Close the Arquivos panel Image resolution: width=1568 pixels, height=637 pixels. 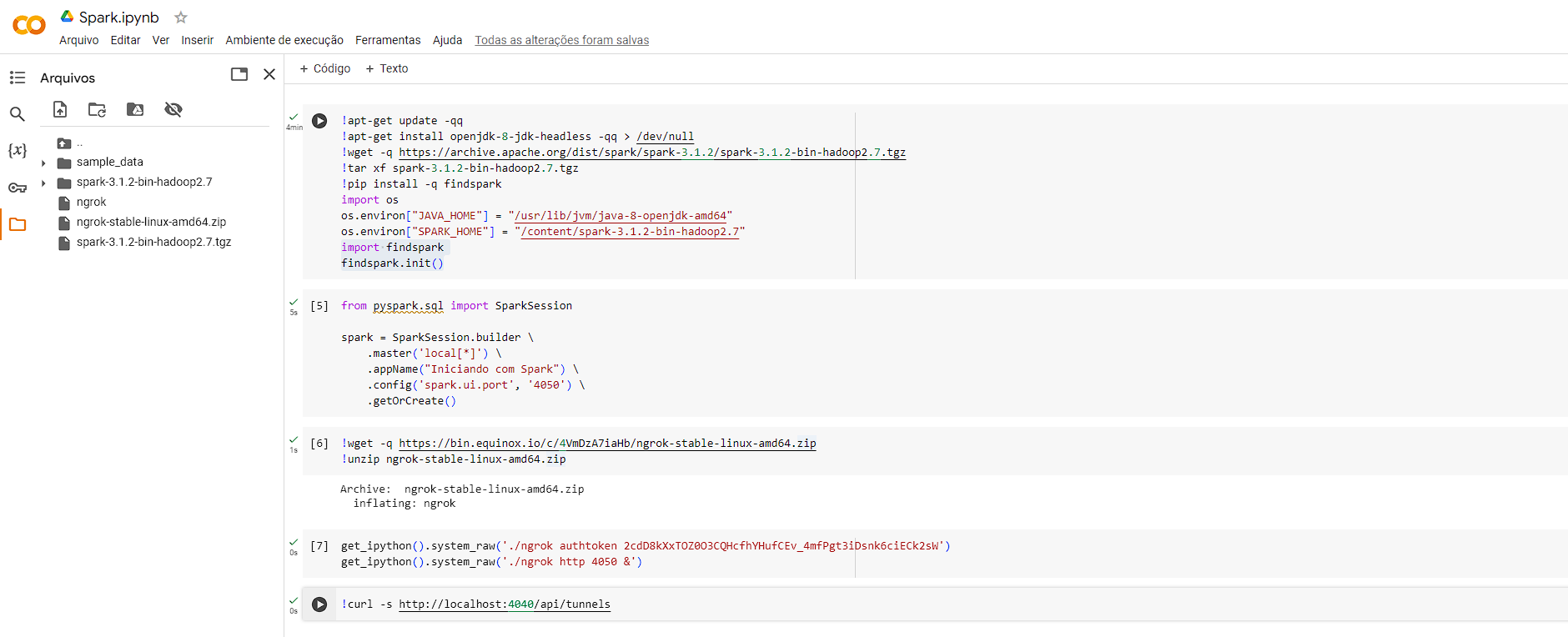tap(269, 74)
